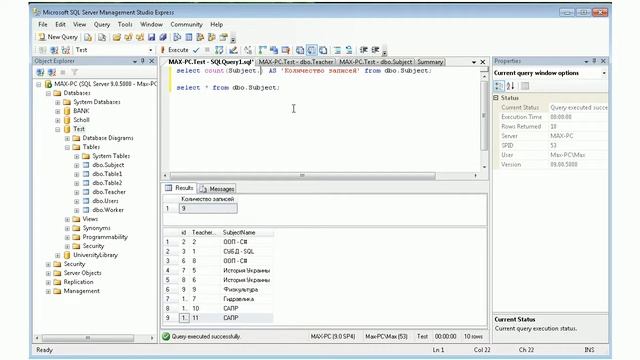Click the New Query toolbar button

tap(58, 37)
